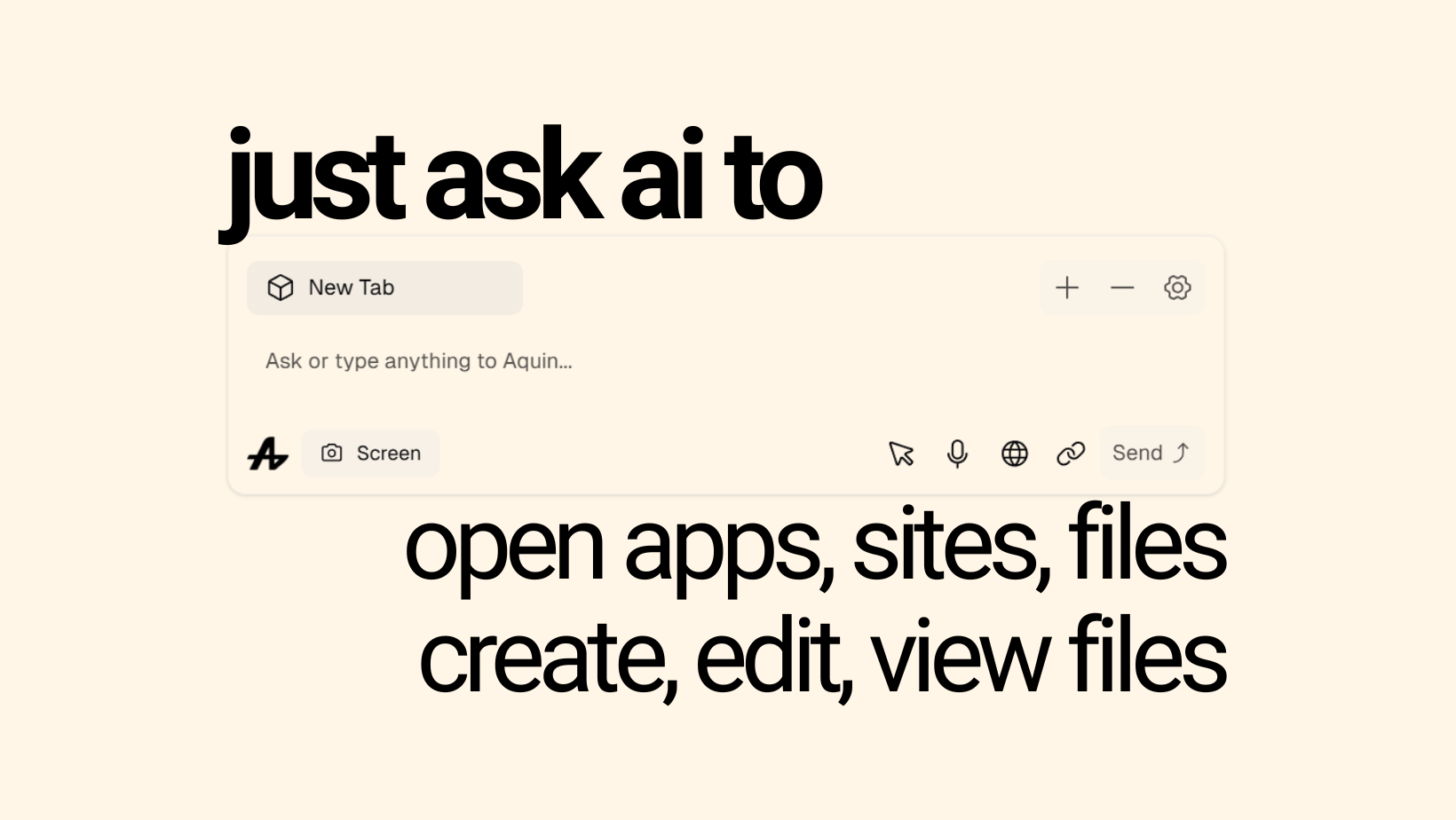Toggle microphone voice input
Screen dimensions: 1456x820
point(957,453)
